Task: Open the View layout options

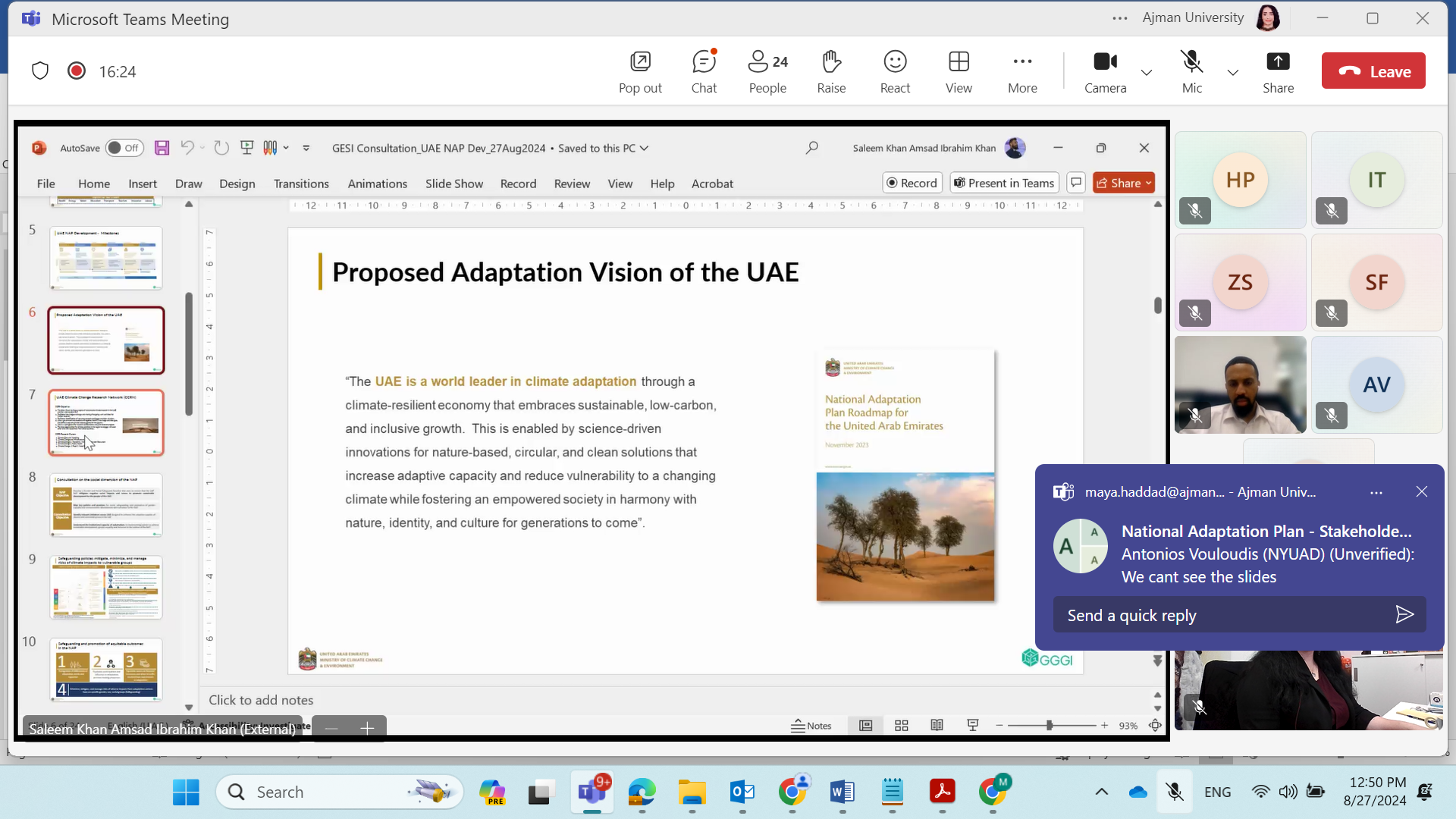Action: click(x=958, y=71)
